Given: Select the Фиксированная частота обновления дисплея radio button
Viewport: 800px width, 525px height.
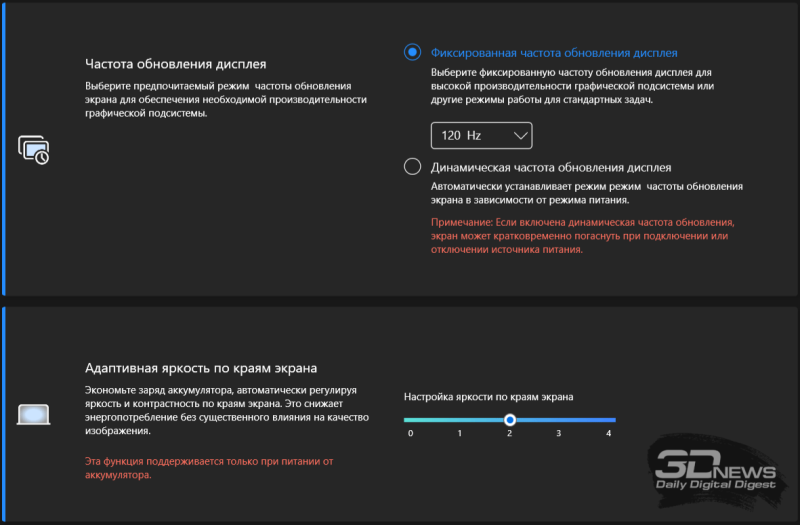Looking at the screenshot, I should [x=412, y=52].
